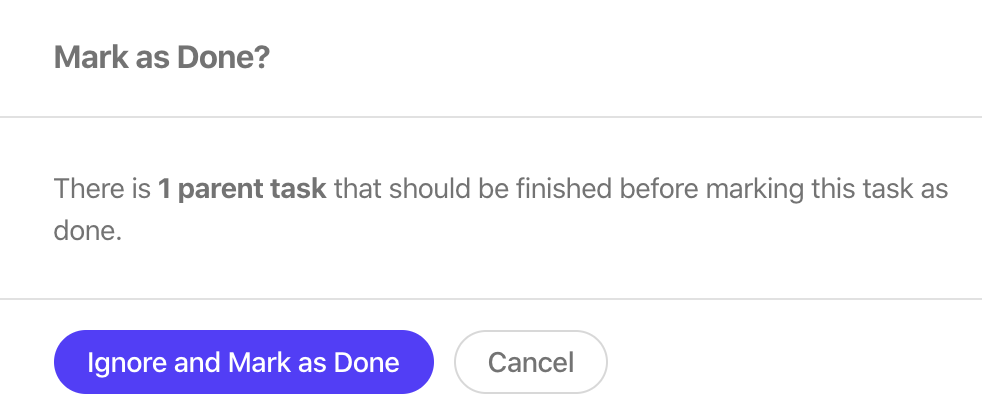
Task: Ignore the parent task warning and mark done
Action: (x=244, y=362)
